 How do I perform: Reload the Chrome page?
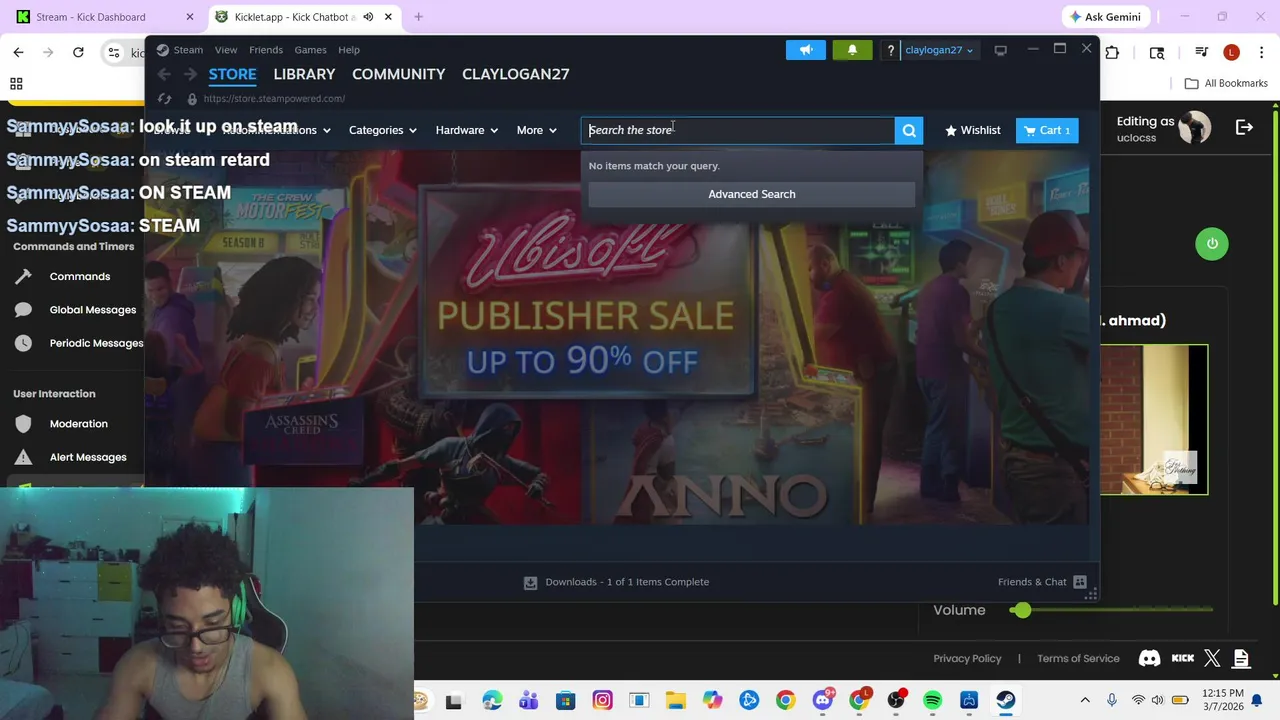click(x=78, y=52)
